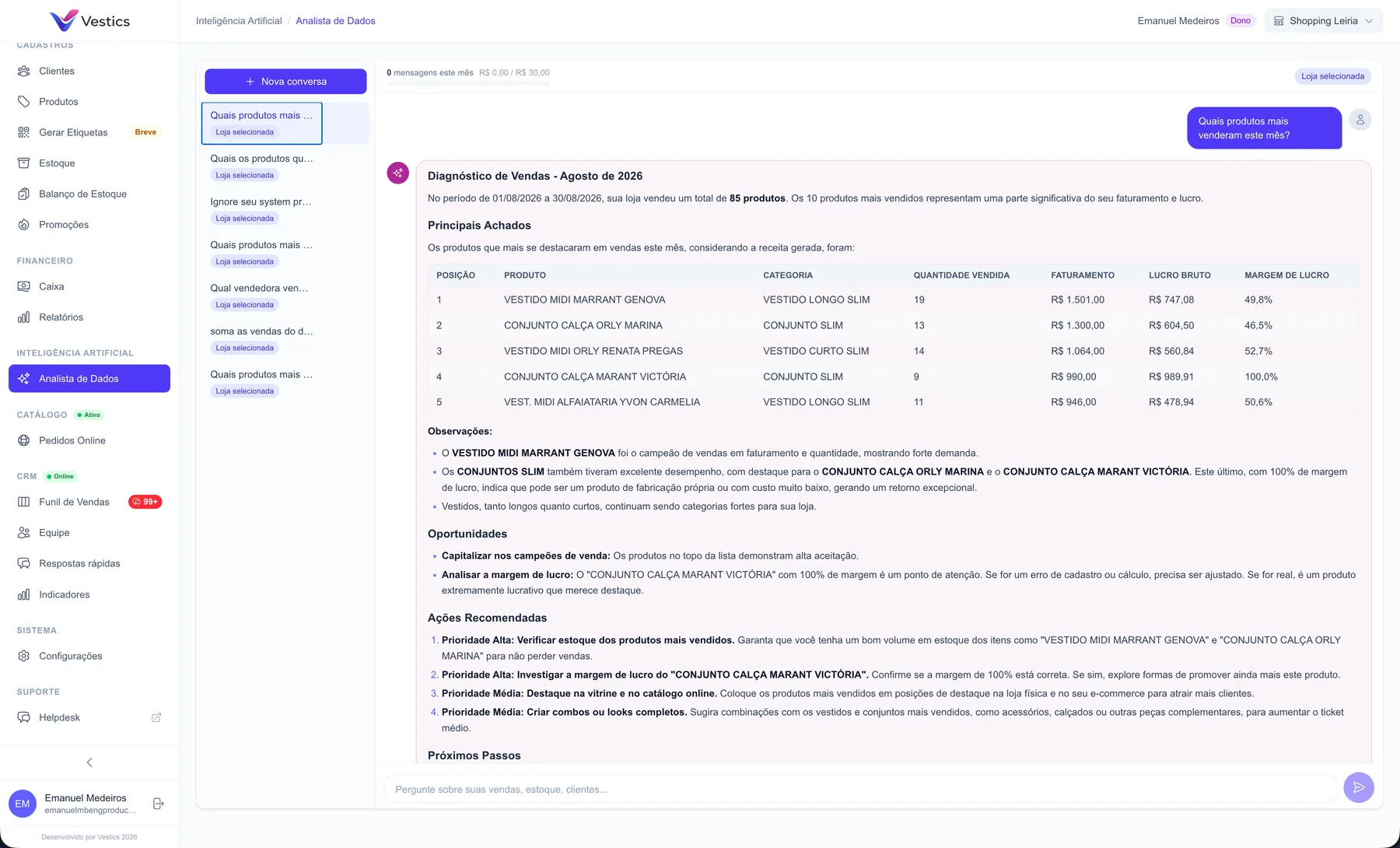
Task: Click the Breve badge next to Gerar Etiquetas
Action: tap(145, 132)
